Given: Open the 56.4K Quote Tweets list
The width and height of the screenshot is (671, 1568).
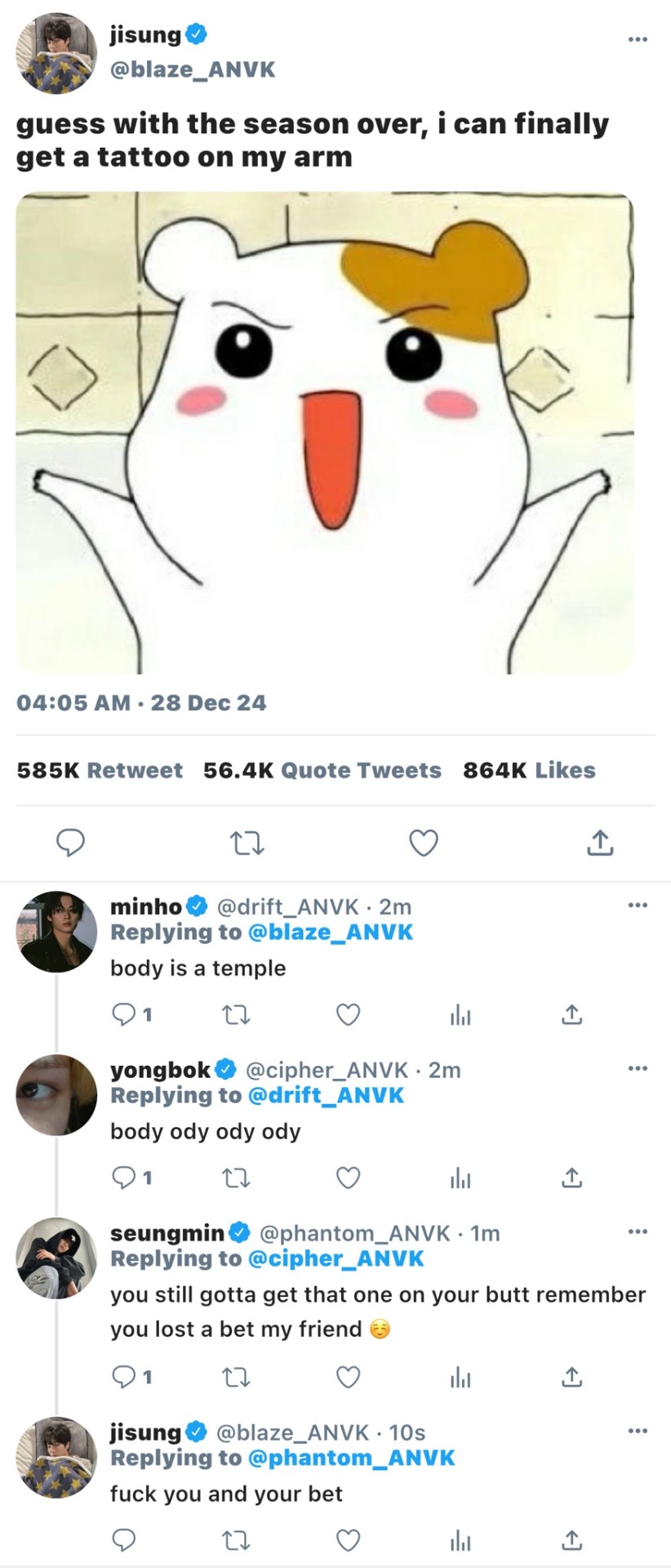Looking at the screenshot, I should coord(322,770).
